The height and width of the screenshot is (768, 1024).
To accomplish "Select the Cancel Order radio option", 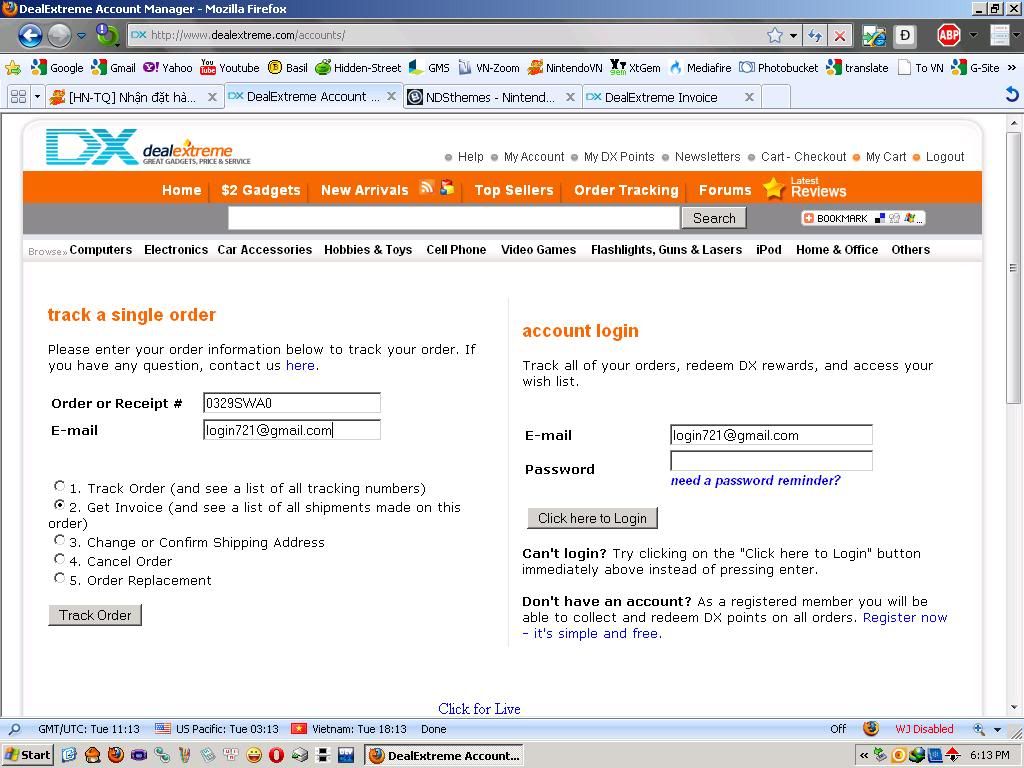I will (59, 559).
